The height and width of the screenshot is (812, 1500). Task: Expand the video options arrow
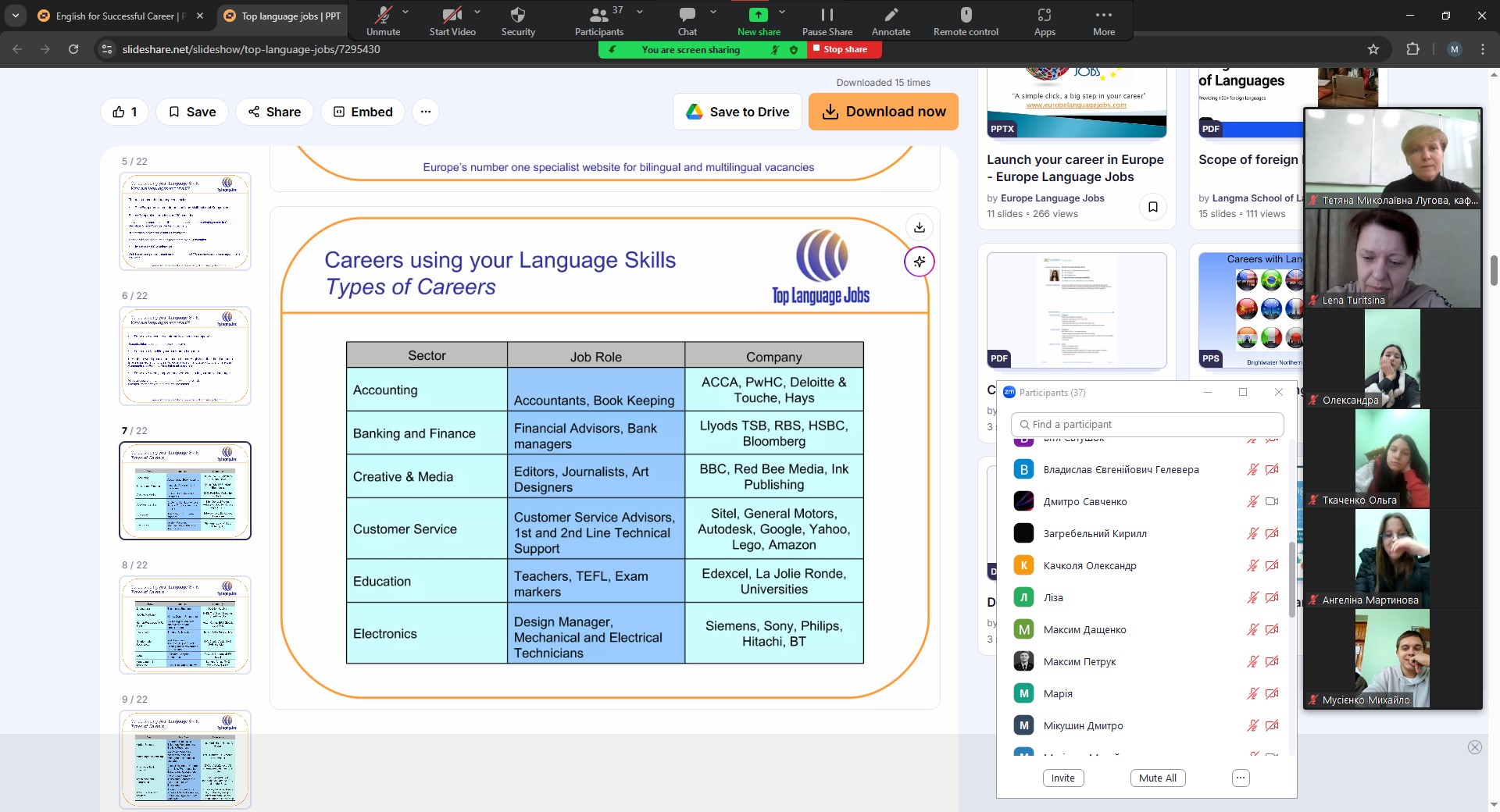click(x=477, y=12)
